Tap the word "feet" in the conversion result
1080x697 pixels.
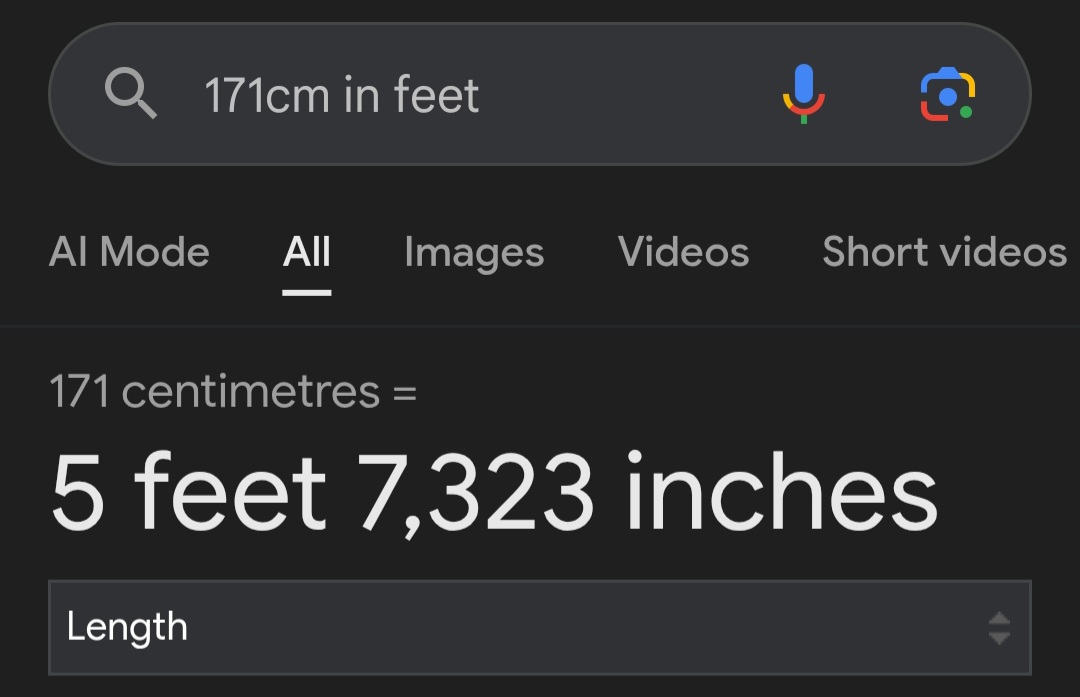tap(230, 493)
